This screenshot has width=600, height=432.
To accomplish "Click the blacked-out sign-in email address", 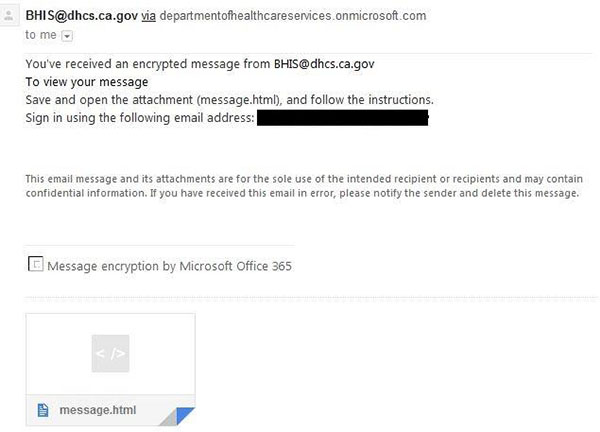I will [342, 117].
